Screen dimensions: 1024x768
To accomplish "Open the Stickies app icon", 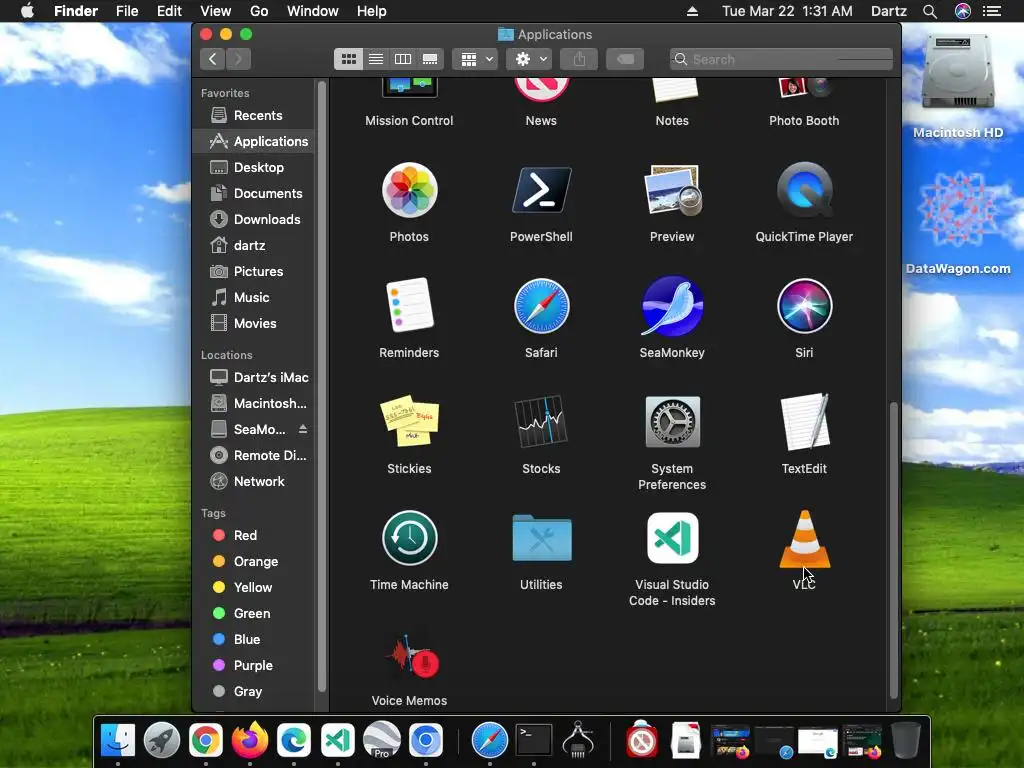I will (x=409, y=421).
